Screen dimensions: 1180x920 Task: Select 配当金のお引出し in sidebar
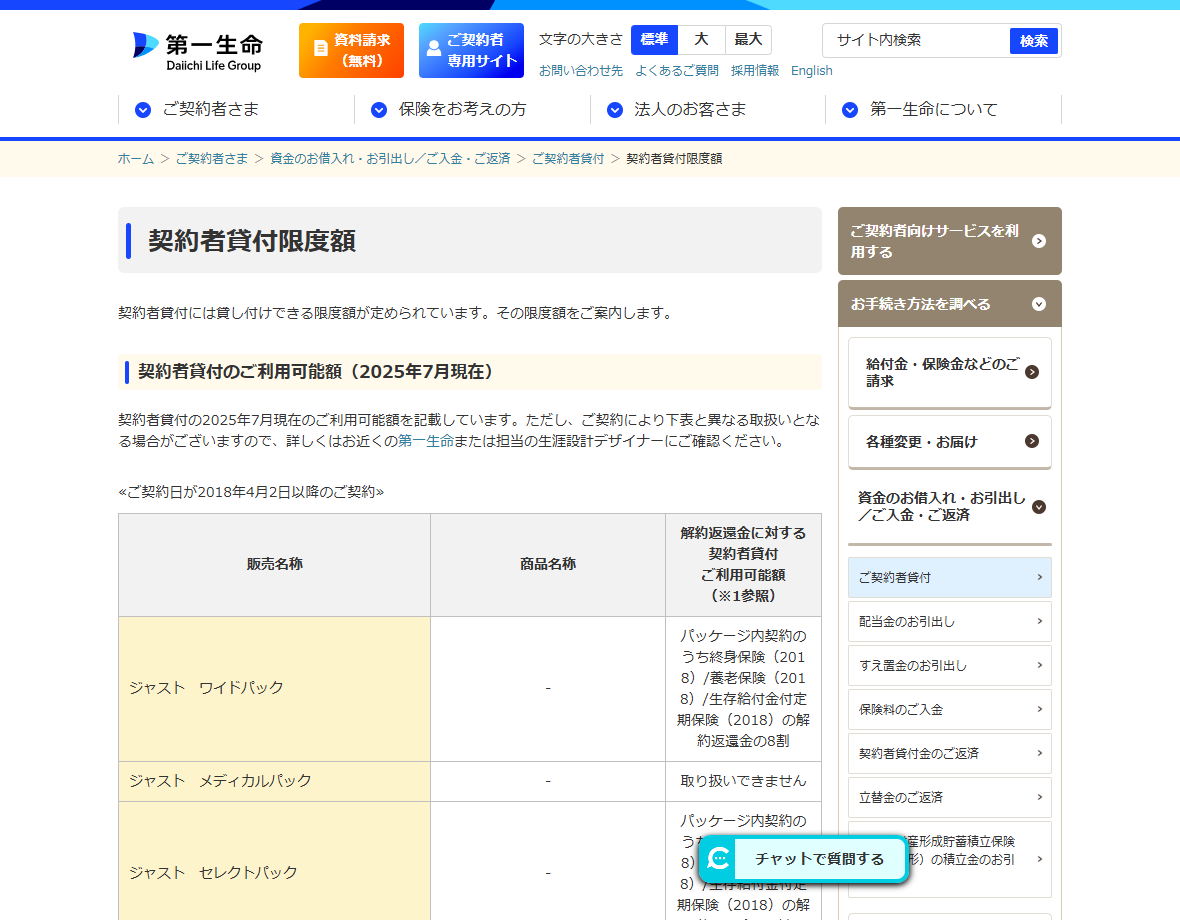click(x=950, y=621)
